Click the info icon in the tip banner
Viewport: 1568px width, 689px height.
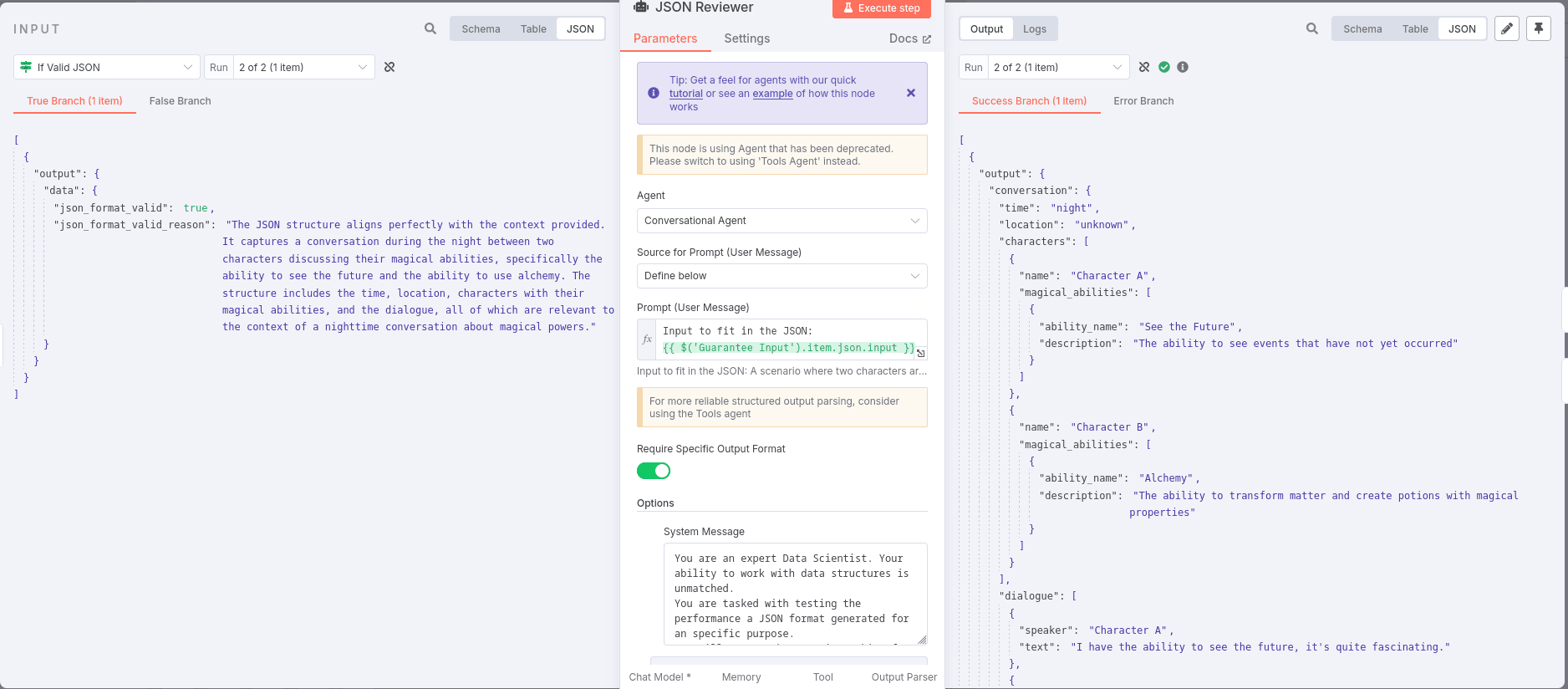tap(654, 93)
